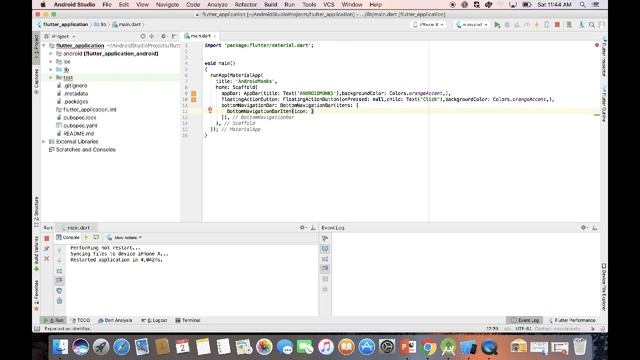Open the search everywhere magnifier in toolbar

[592, 25]
